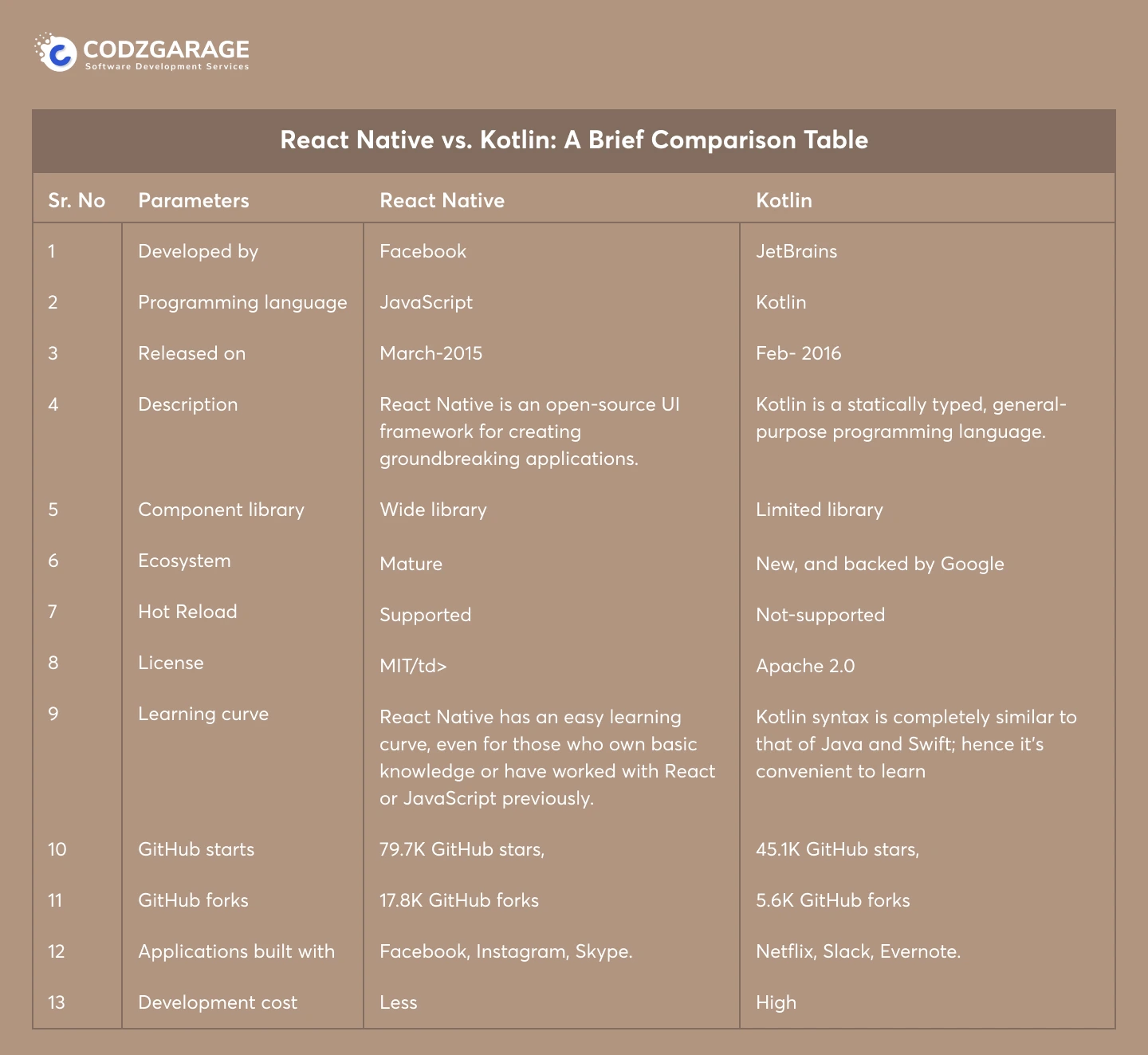This screenshot has width=1148, height=1055.
Task: Click the 'Wide library' cell
Action: [x=433, y=510]
